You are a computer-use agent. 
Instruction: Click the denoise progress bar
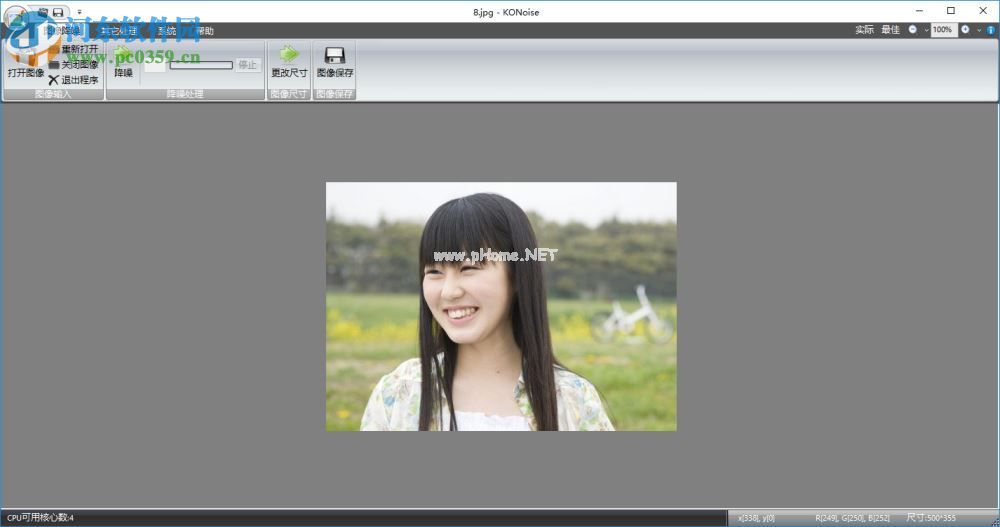200,65
